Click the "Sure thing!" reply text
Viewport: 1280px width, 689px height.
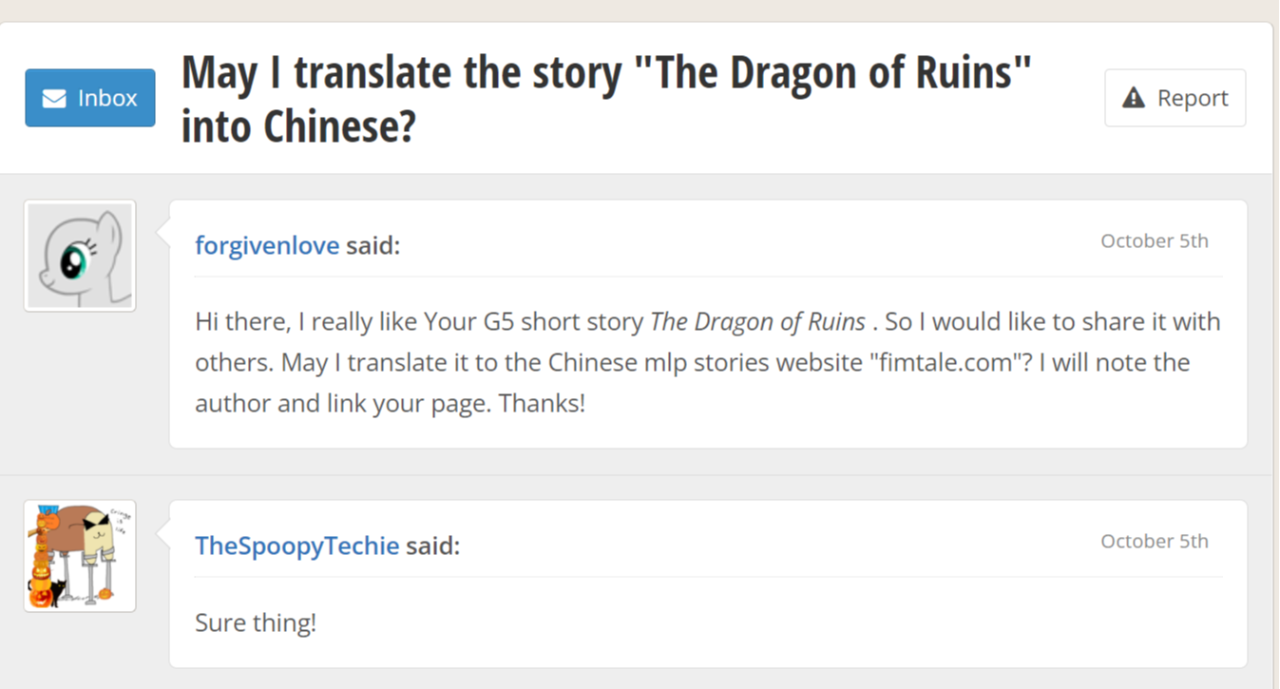click(255, 623)
